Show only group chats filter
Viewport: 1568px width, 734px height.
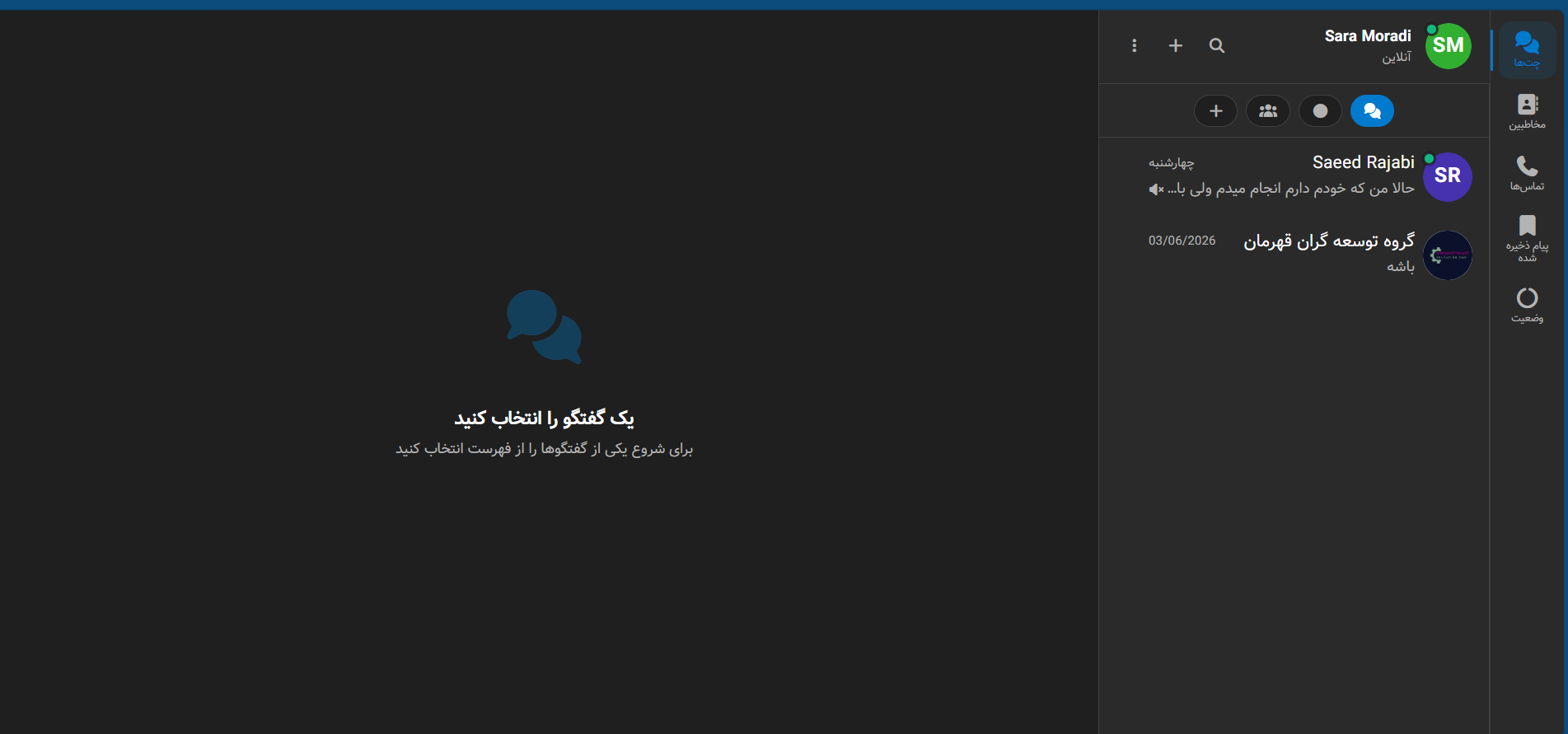click(1268, 111)
